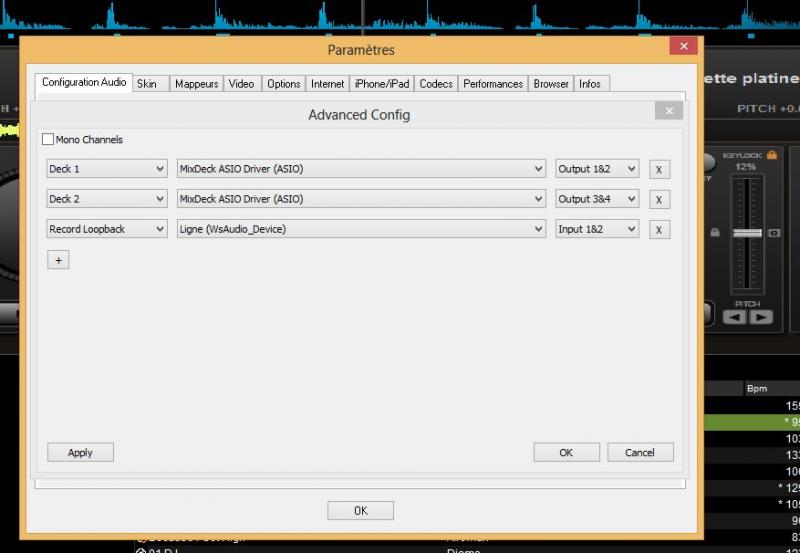Expand Deck 2 MixDeck ASIO Driver dropdown
Screen dimensions: 800x553
point(361,199)
